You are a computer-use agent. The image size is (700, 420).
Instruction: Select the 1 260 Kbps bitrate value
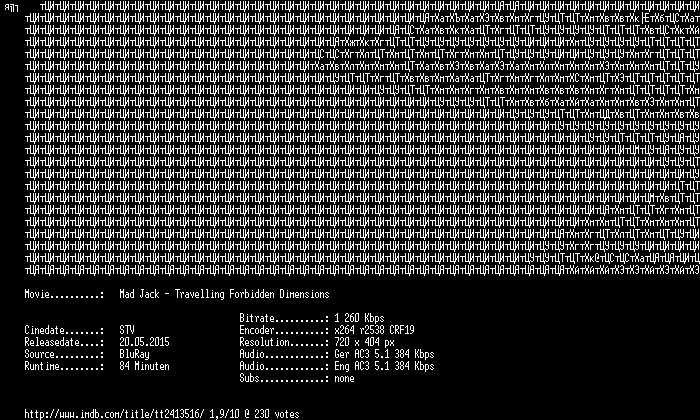pos(359,318)
